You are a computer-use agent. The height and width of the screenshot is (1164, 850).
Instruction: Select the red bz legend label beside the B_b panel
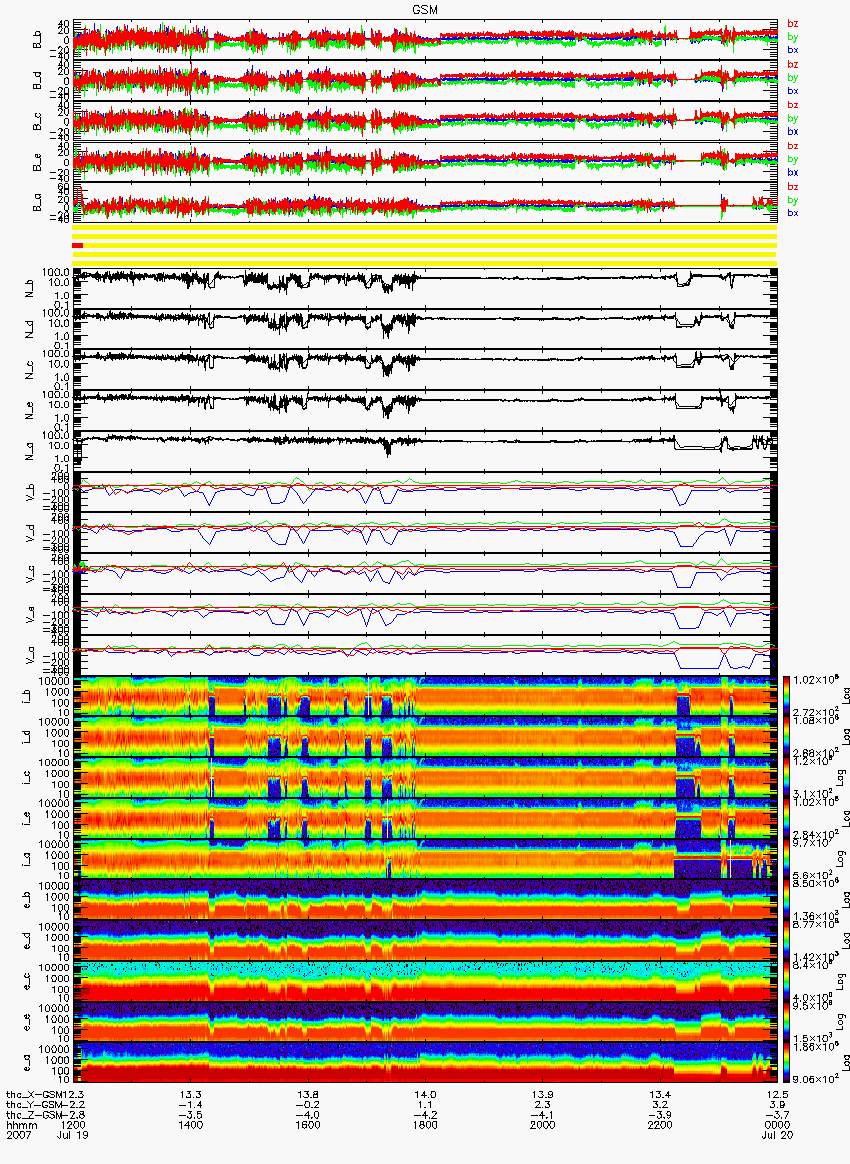(x=793, y=24)
